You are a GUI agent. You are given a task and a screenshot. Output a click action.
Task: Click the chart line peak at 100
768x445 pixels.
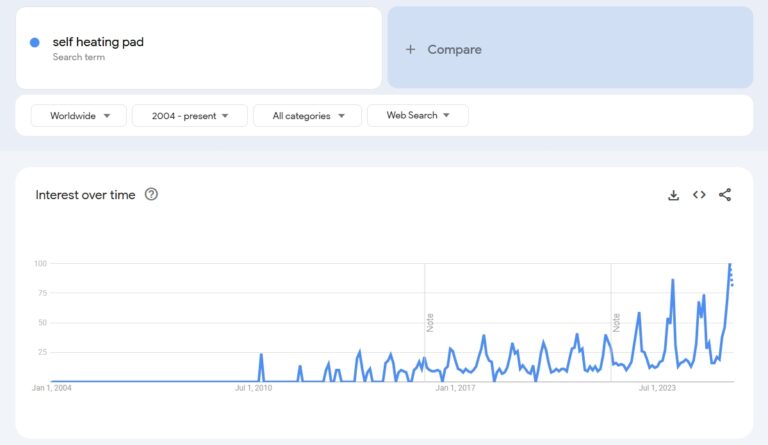pyautogui.click(x=730, y=265)
